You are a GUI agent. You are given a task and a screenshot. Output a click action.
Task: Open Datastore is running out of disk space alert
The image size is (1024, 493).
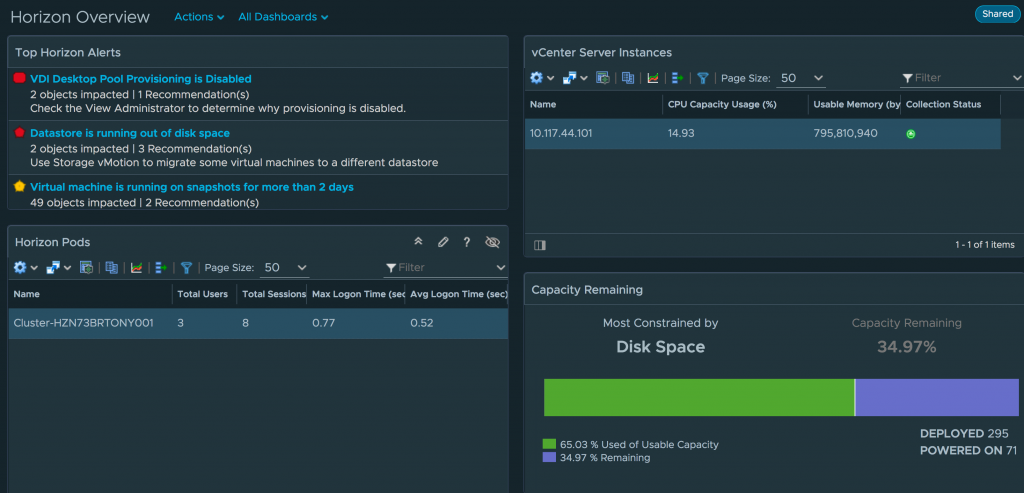(x=130, y=133)
